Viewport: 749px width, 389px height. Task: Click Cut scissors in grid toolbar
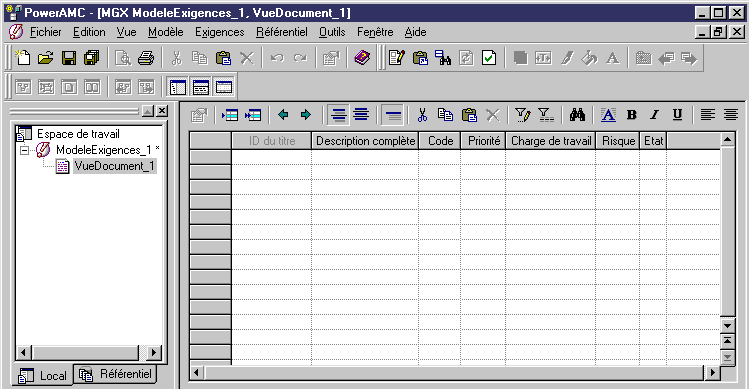pos(422,115)
